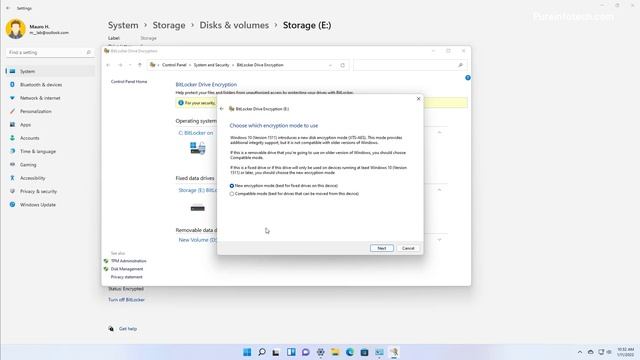Click the Mauro H. account avatar
The width and height of the screenshot is (640, 360).
[16, 29]
